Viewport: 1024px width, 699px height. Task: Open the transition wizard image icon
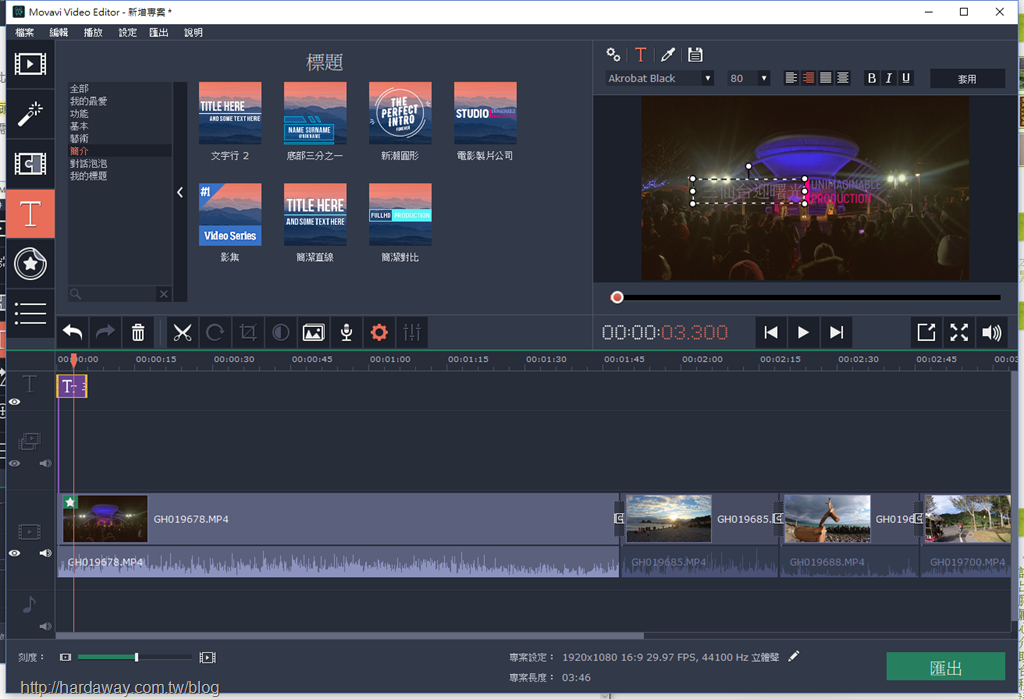[313, 333]
